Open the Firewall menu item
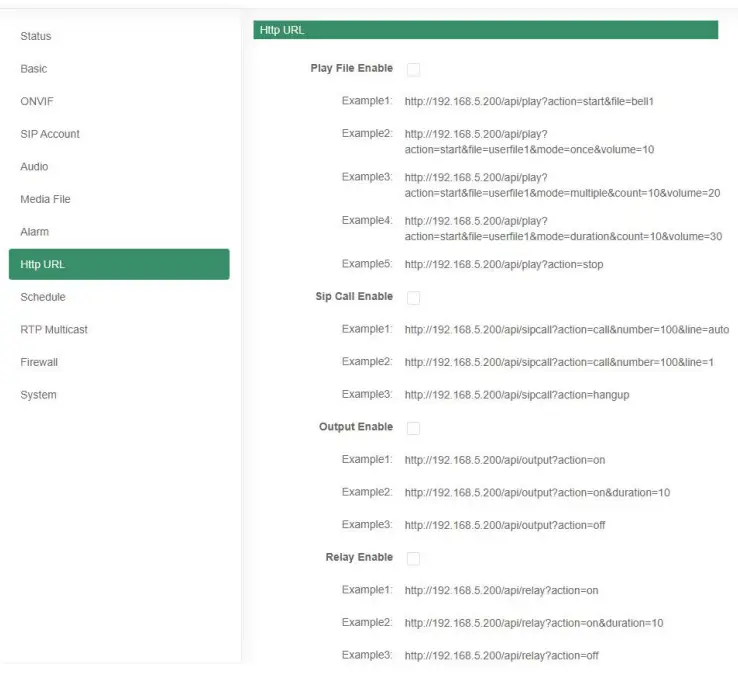This screenshot has width=738, height=681. pyautogui.click(x=39, y=362)
